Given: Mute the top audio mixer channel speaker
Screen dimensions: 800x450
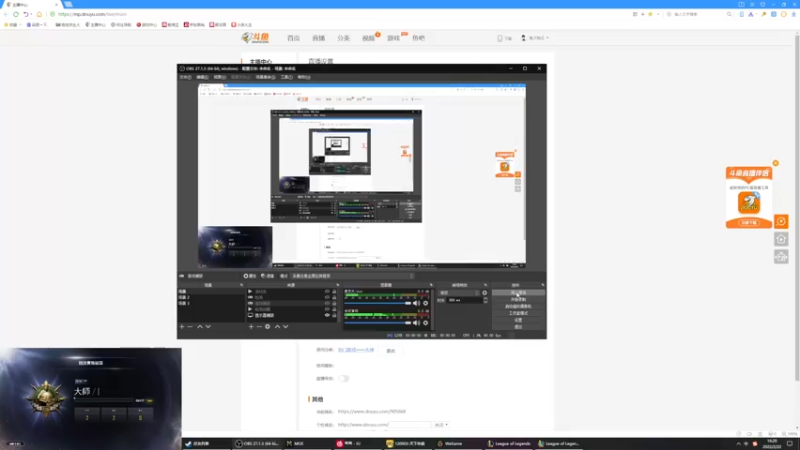Looking at the screenshot, I should coord(416,303).
